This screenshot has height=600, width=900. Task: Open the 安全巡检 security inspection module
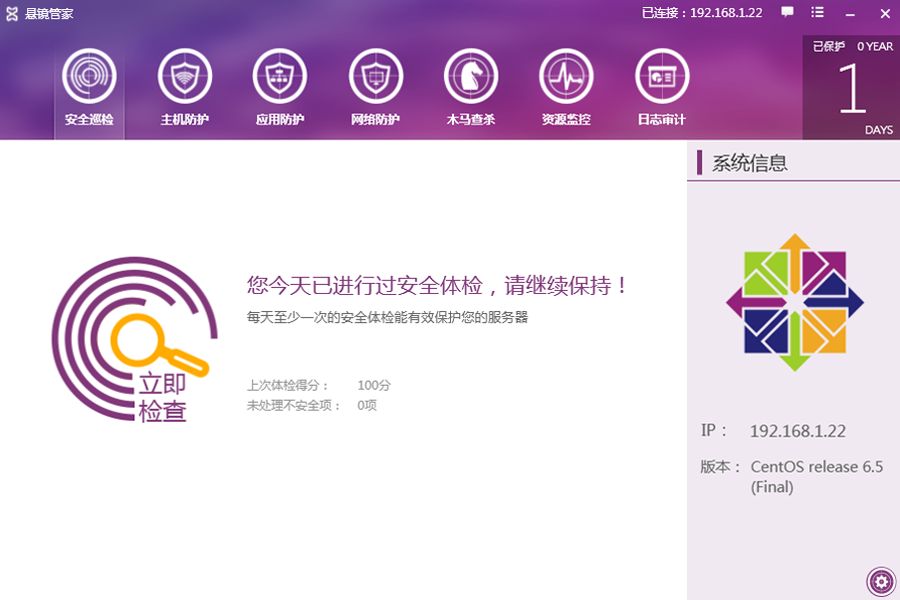89,78
